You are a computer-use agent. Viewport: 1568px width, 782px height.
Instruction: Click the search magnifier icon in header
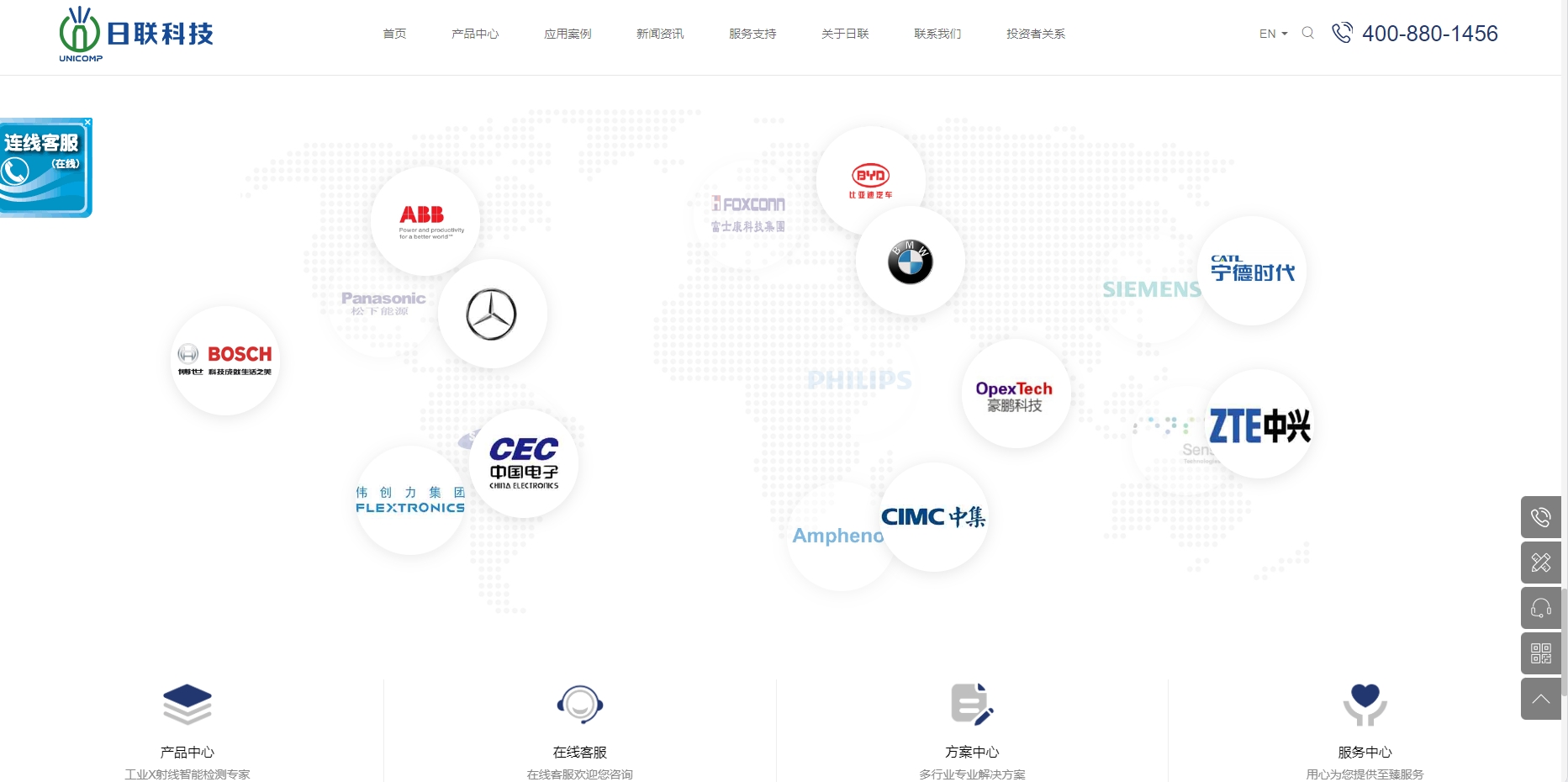tap(1307, 33)
